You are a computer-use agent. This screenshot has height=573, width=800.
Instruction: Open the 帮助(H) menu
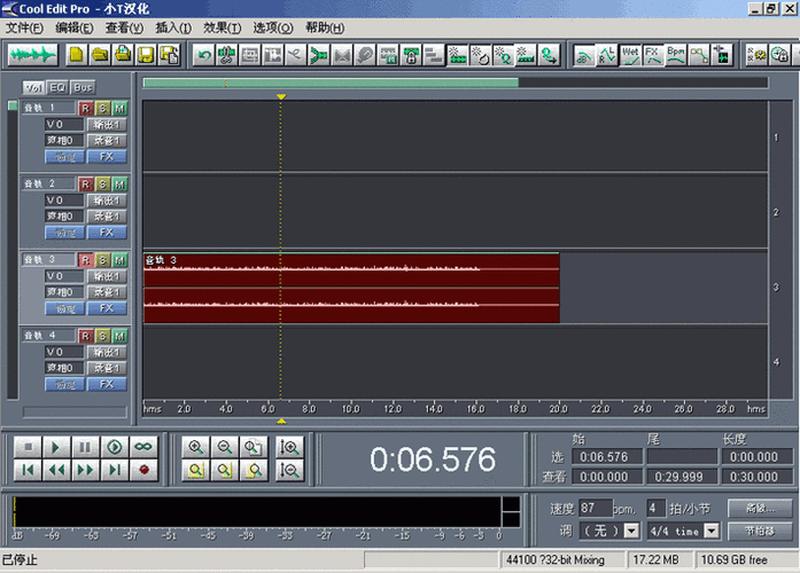[x=324, y=28]
